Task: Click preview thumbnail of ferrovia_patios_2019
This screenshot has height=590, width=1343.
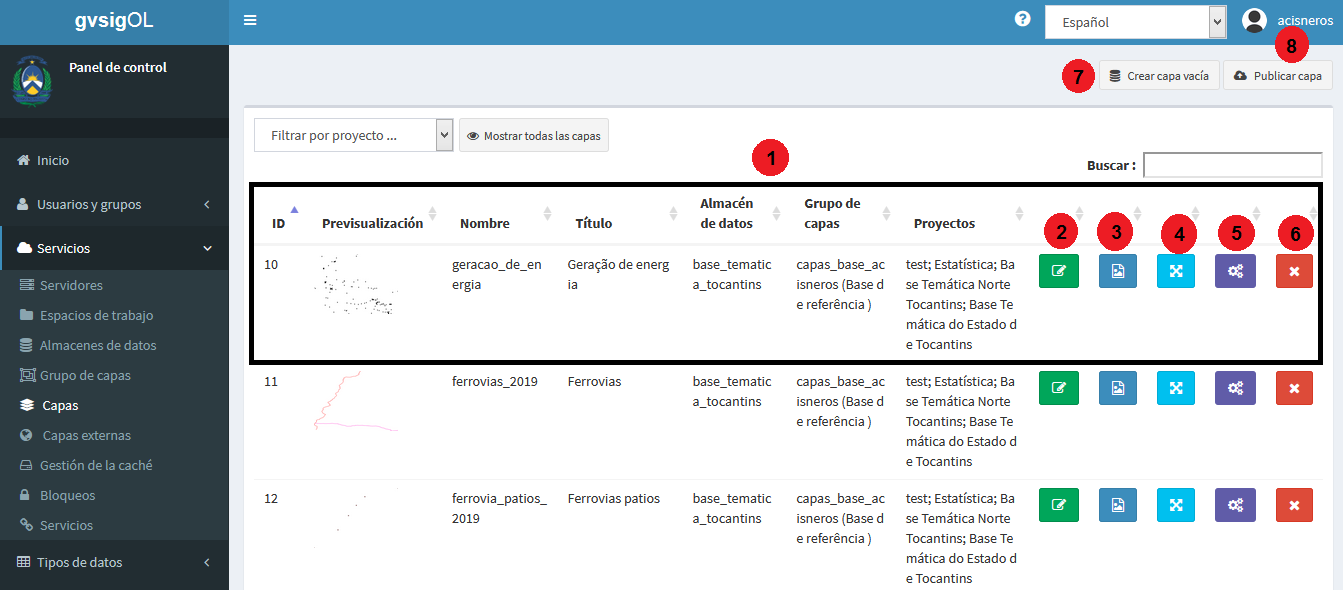Action: (x=357, y=518)
